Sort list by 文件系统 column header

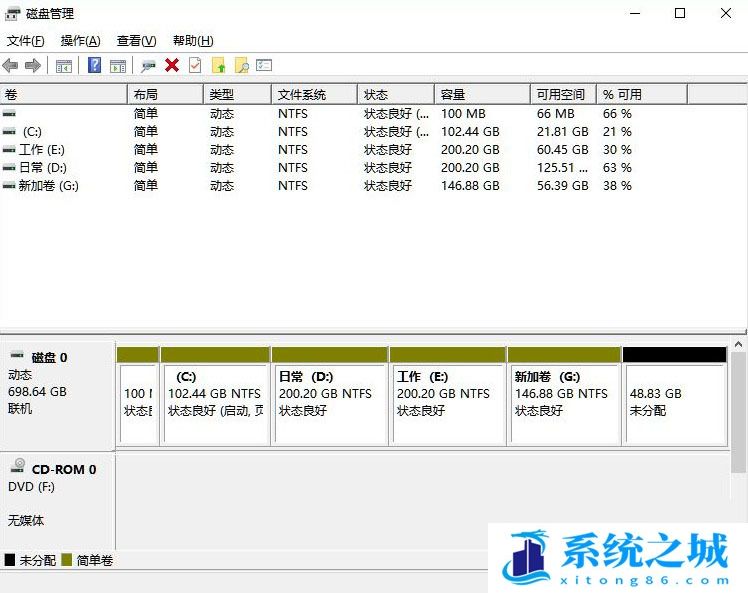pos(313,94)
